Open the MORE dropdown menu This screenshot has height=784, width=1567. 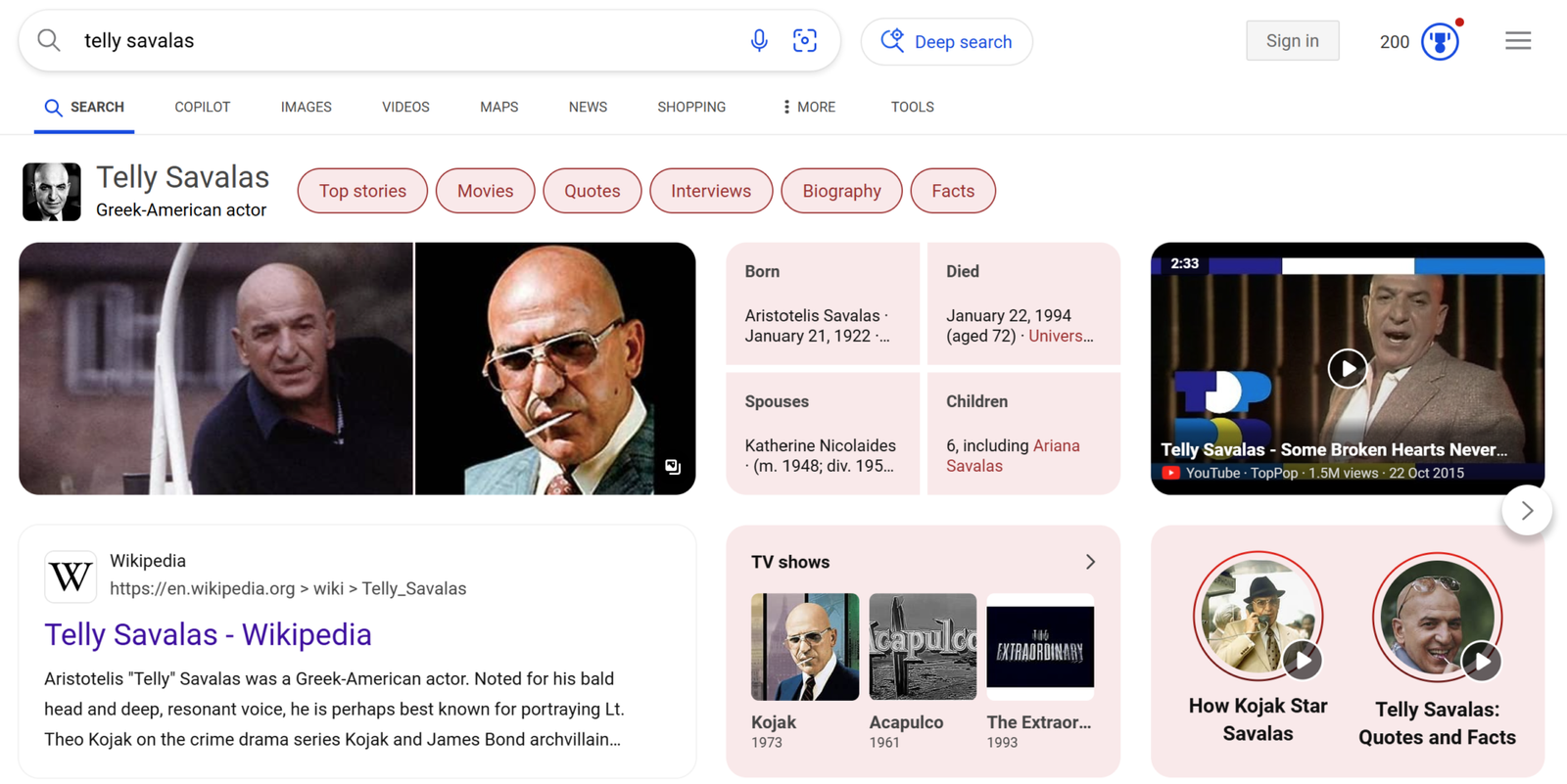pos(809,107)
